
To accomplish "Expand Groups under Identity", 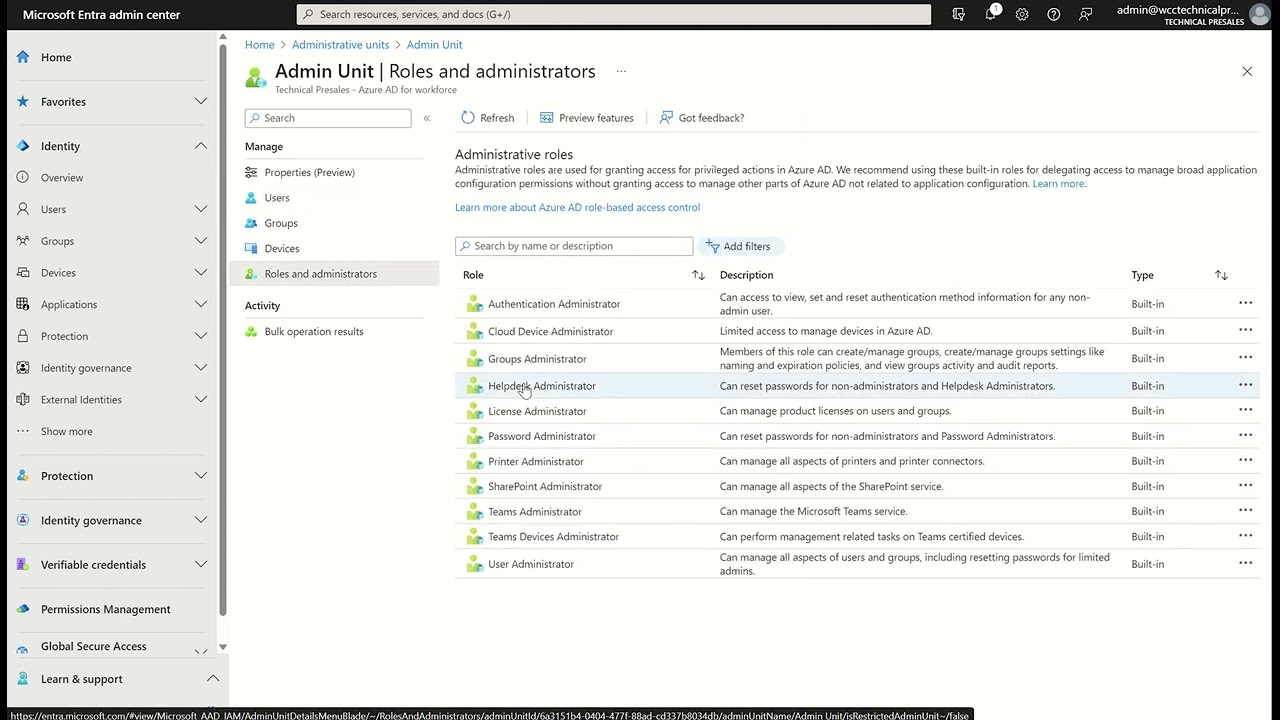I will coord(201,241).
